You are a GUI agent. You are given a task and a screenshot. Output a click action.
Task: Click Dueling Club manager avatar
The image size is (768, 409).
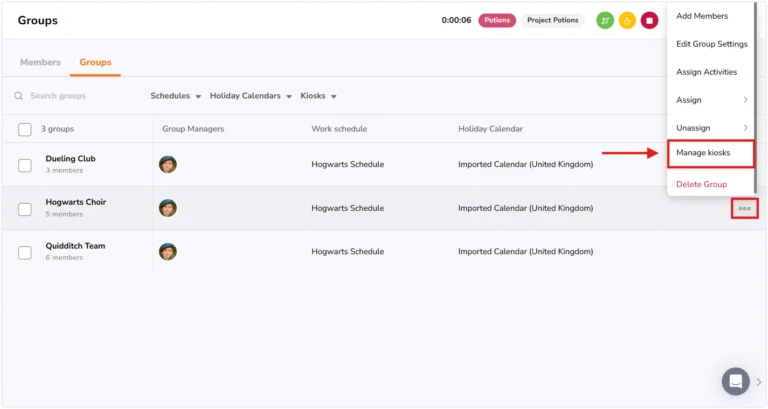tap(168, 164)
